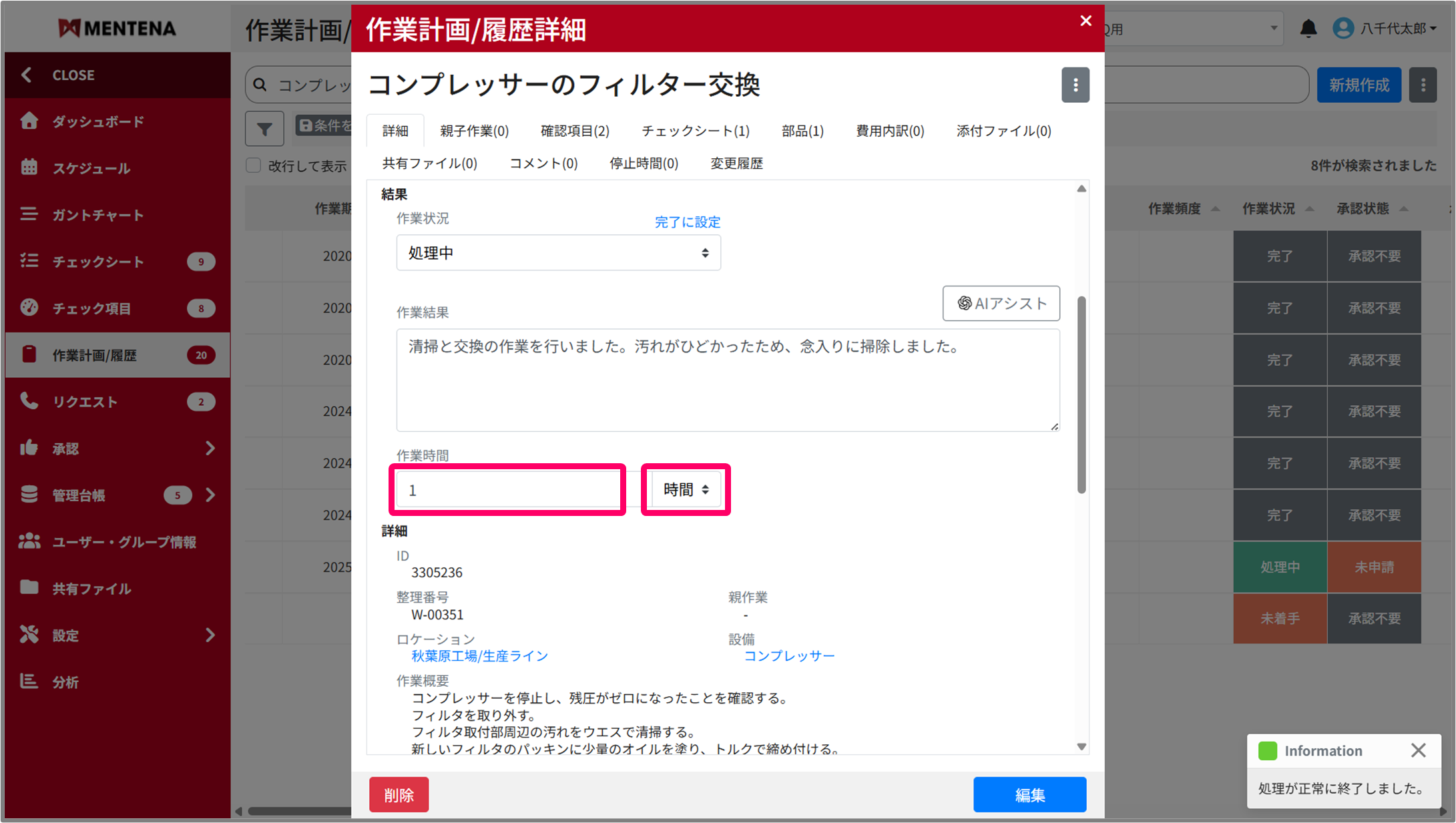This screenshot has height=823, width=1456.
Task: Switch to the チェックシート(1) tab
Action: point(695,131)
